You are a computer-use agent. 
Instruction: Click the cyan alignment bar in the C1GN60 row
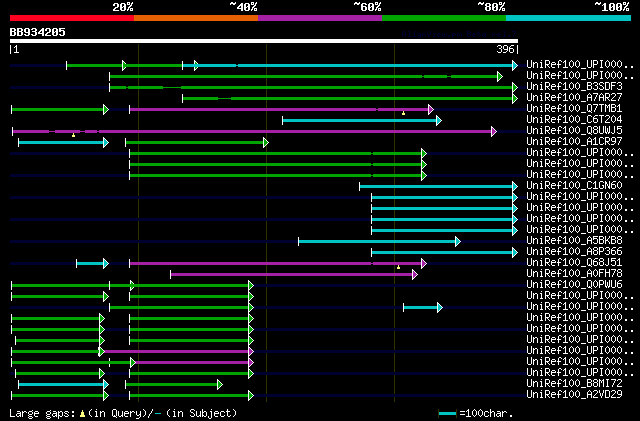(438, 187)
